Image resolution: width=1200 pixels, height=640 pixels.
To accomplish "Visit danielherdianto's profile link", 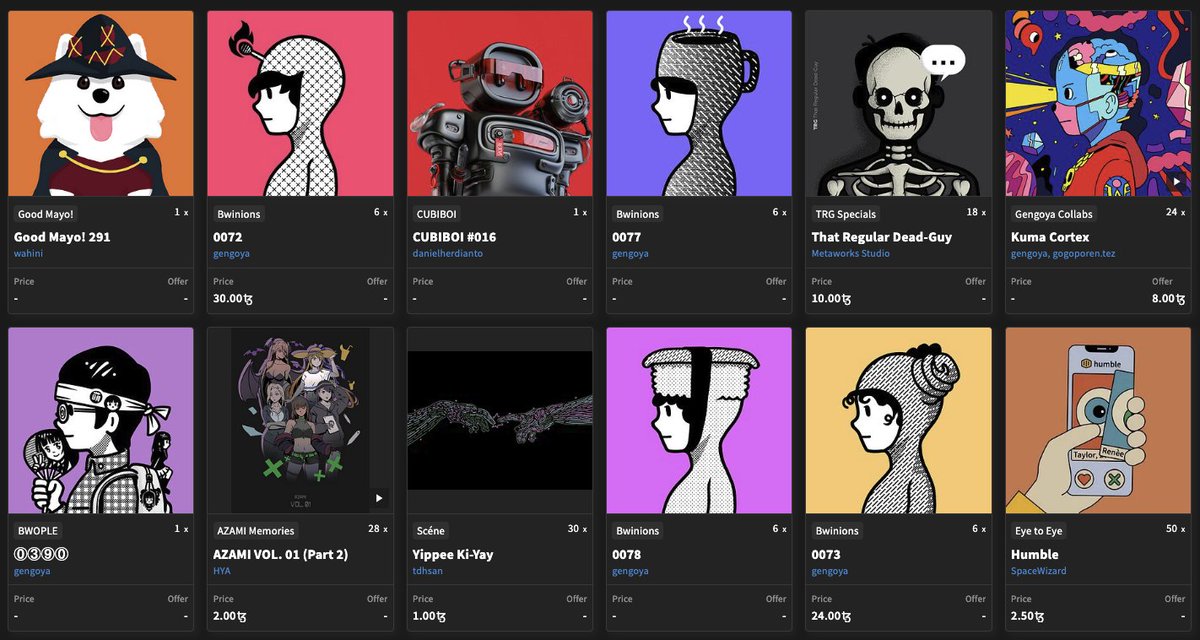I will (448, 254).
